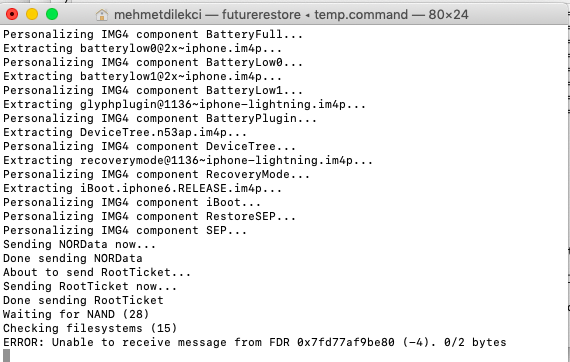Image resolution: width=570 pixels, height=362 pixels.
Task: Click the window title text 'mehmetdilekci — futurerestore'
Action: point(207,15)
